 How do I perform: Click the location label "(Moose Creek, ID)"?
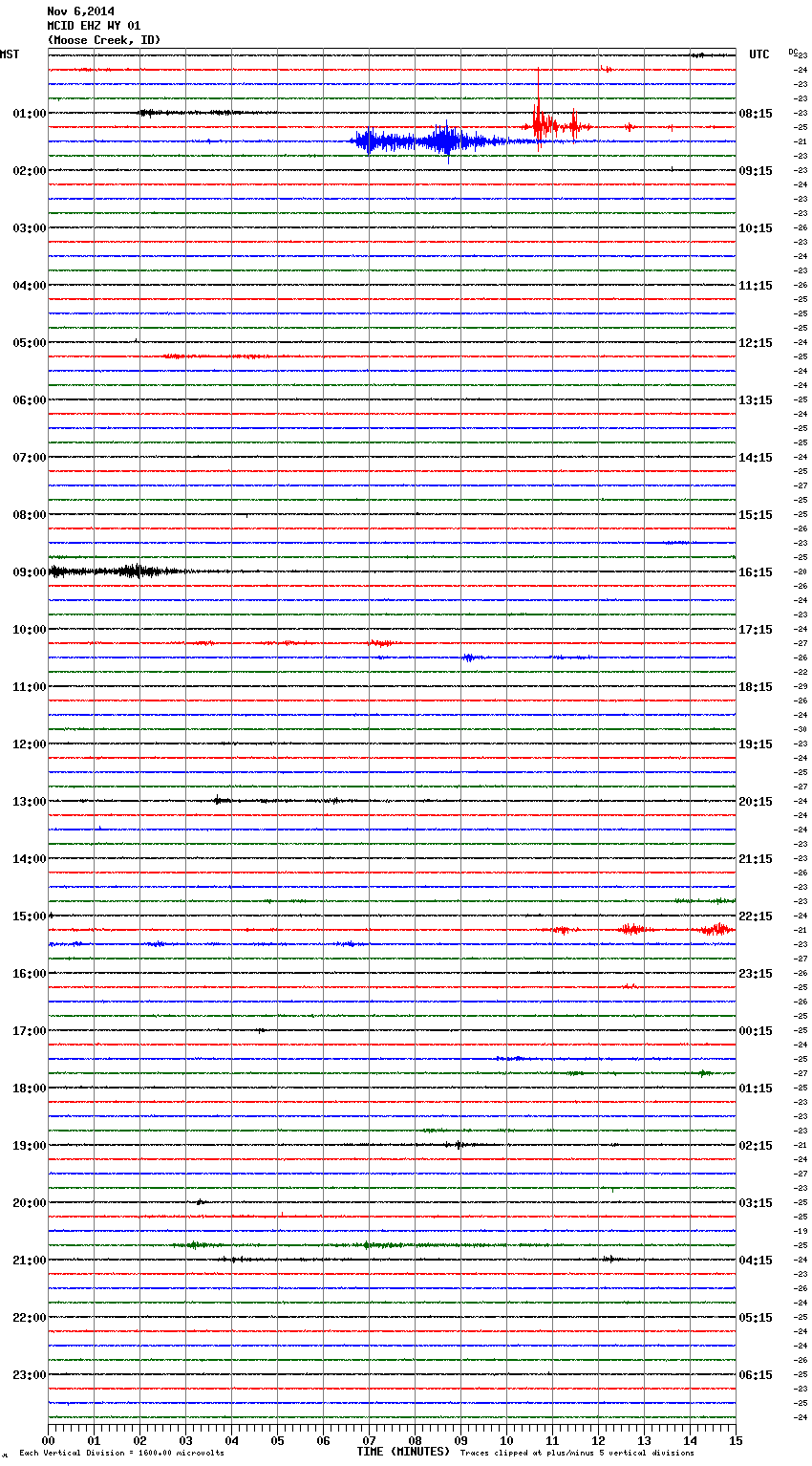click(x=104, y=40)
